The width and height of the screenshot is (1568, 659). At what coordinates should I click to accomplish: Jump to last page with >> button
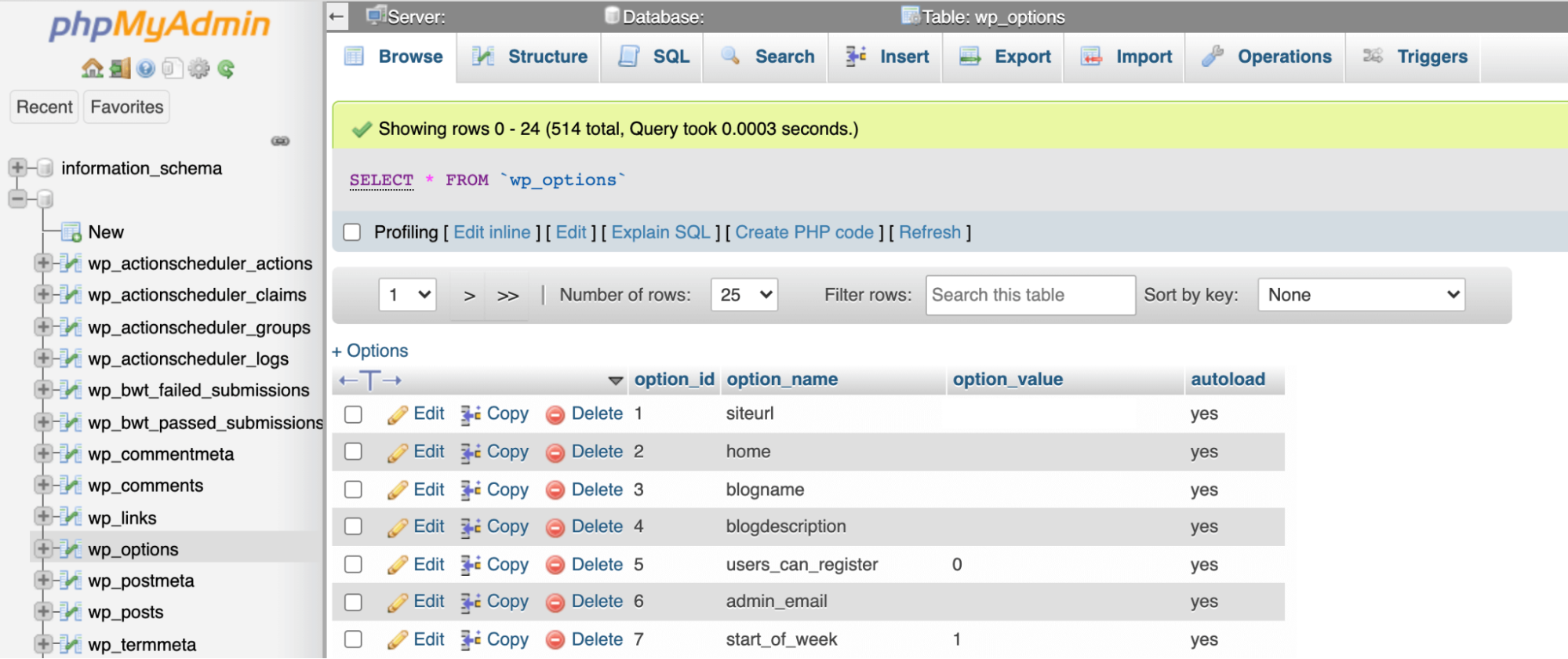pos(508,296)
